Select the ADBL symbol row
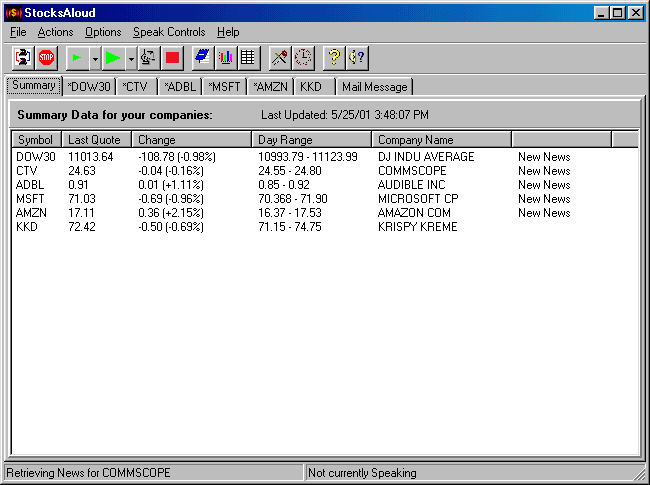The image size is (650, 485). click(x=30, y=185)
